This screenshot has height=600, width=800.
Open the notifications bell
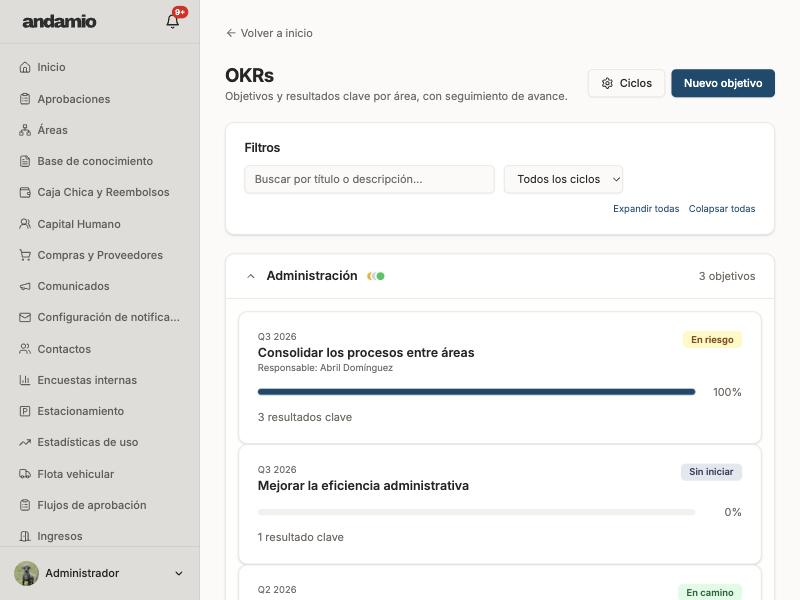pos(172,21)
